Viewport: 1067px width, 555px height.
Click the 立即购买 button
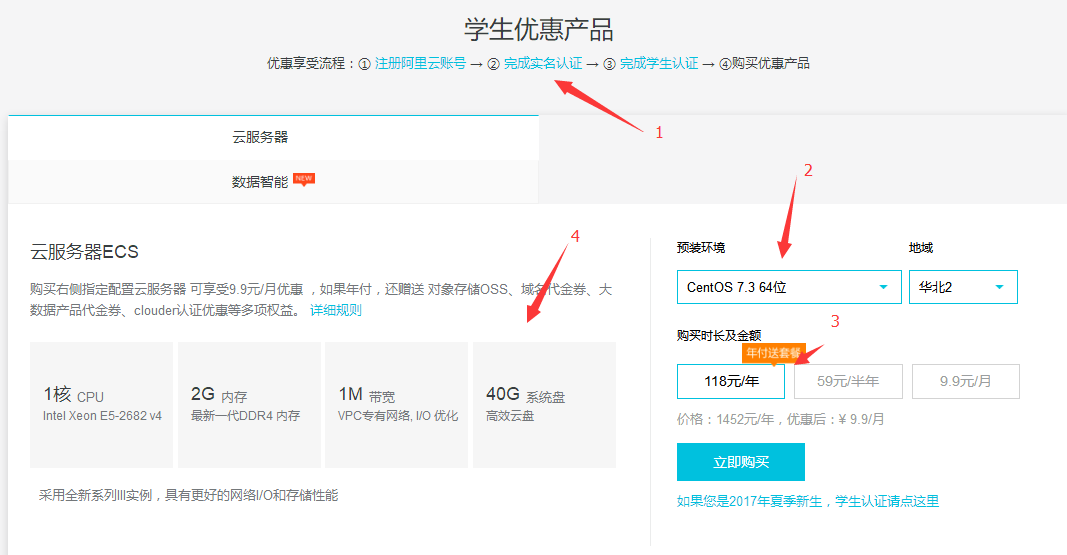click(x=740, y=462)
